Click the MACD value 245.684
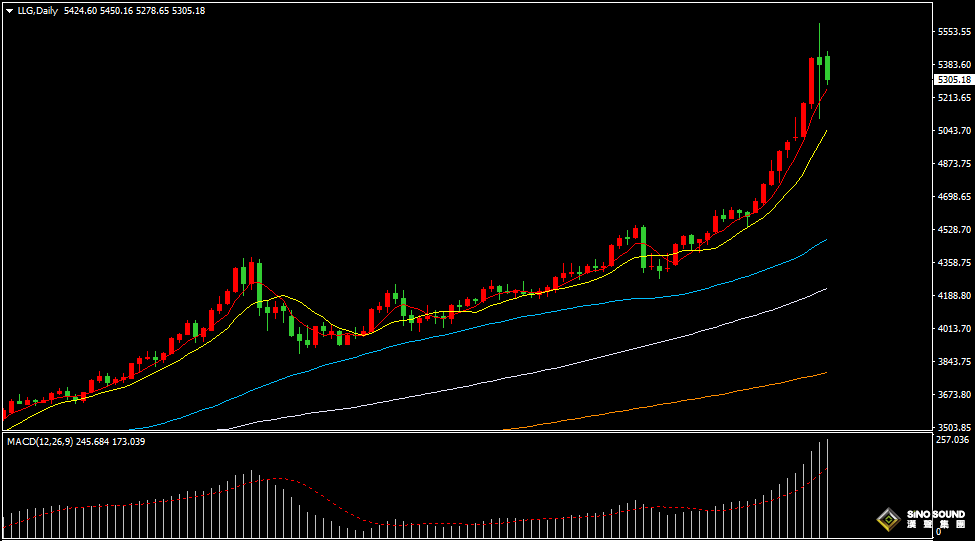The image size is (975, 541). click(93, 442)
